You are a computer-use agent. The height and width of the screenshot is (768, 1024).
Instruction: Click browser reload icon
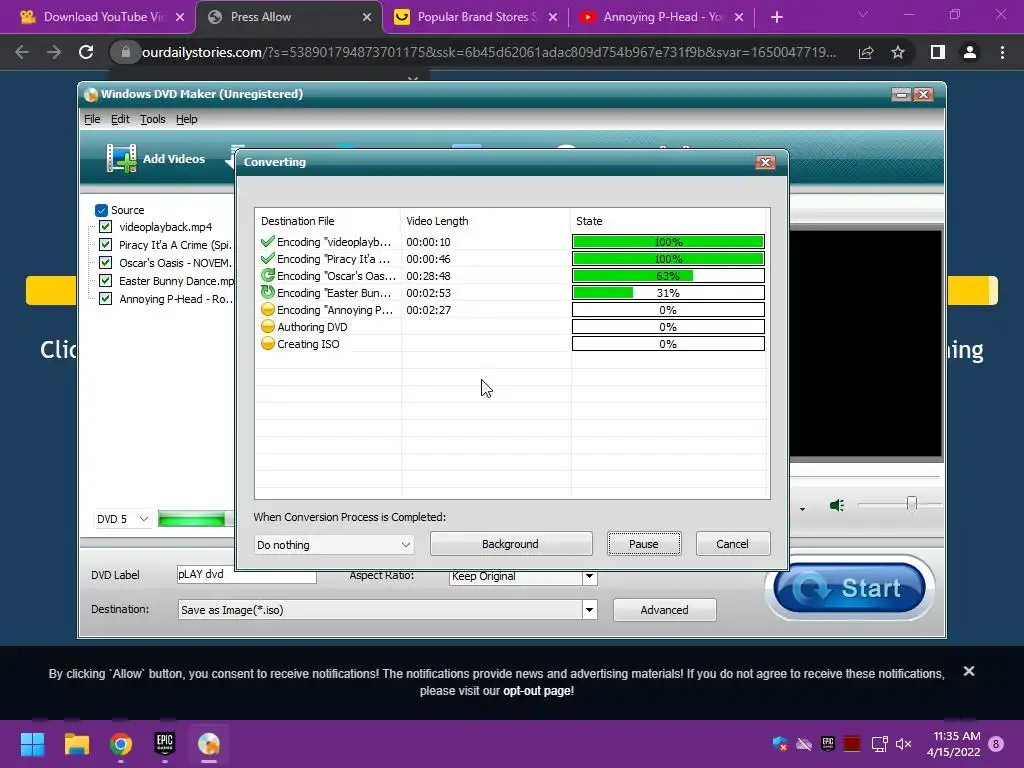(86, 52)
